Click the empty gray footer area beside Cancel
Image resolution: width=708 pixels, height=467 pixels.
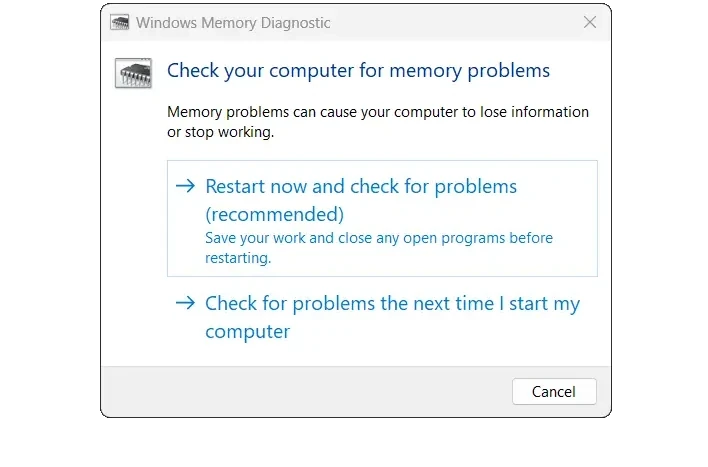tap(306, 392)
